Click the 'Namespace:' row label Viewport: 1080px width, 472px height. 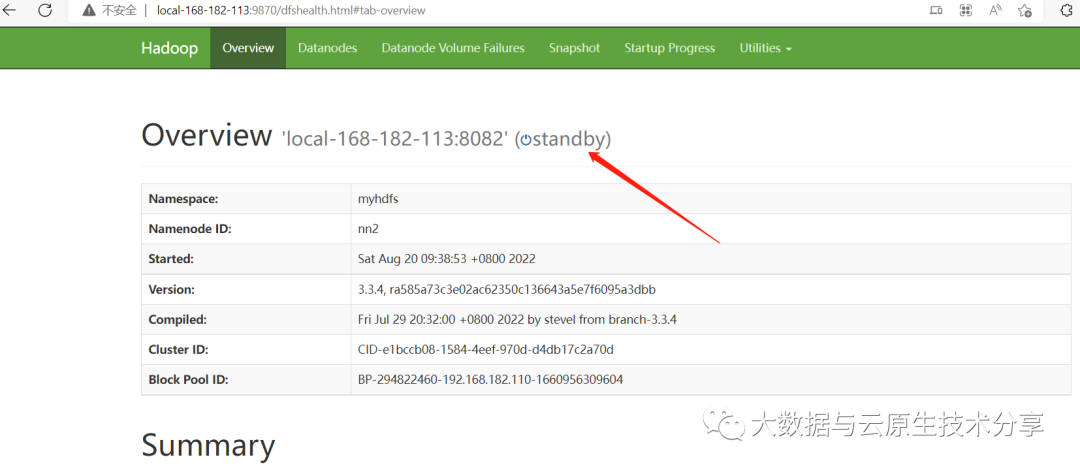coord(183,199)
